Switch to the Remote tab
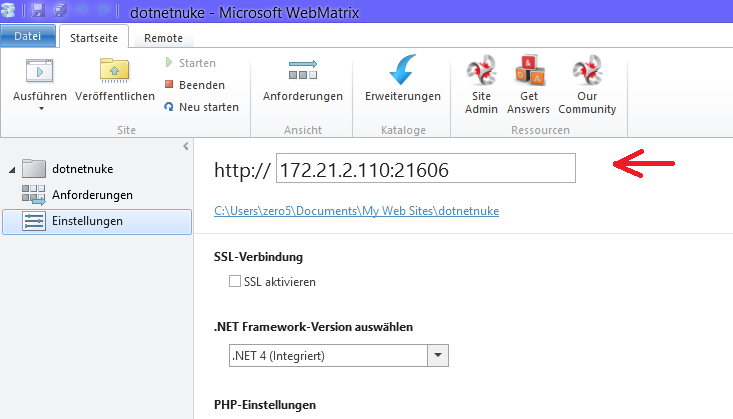This screenshot has height=419, width=733. (x=163, y=38)
